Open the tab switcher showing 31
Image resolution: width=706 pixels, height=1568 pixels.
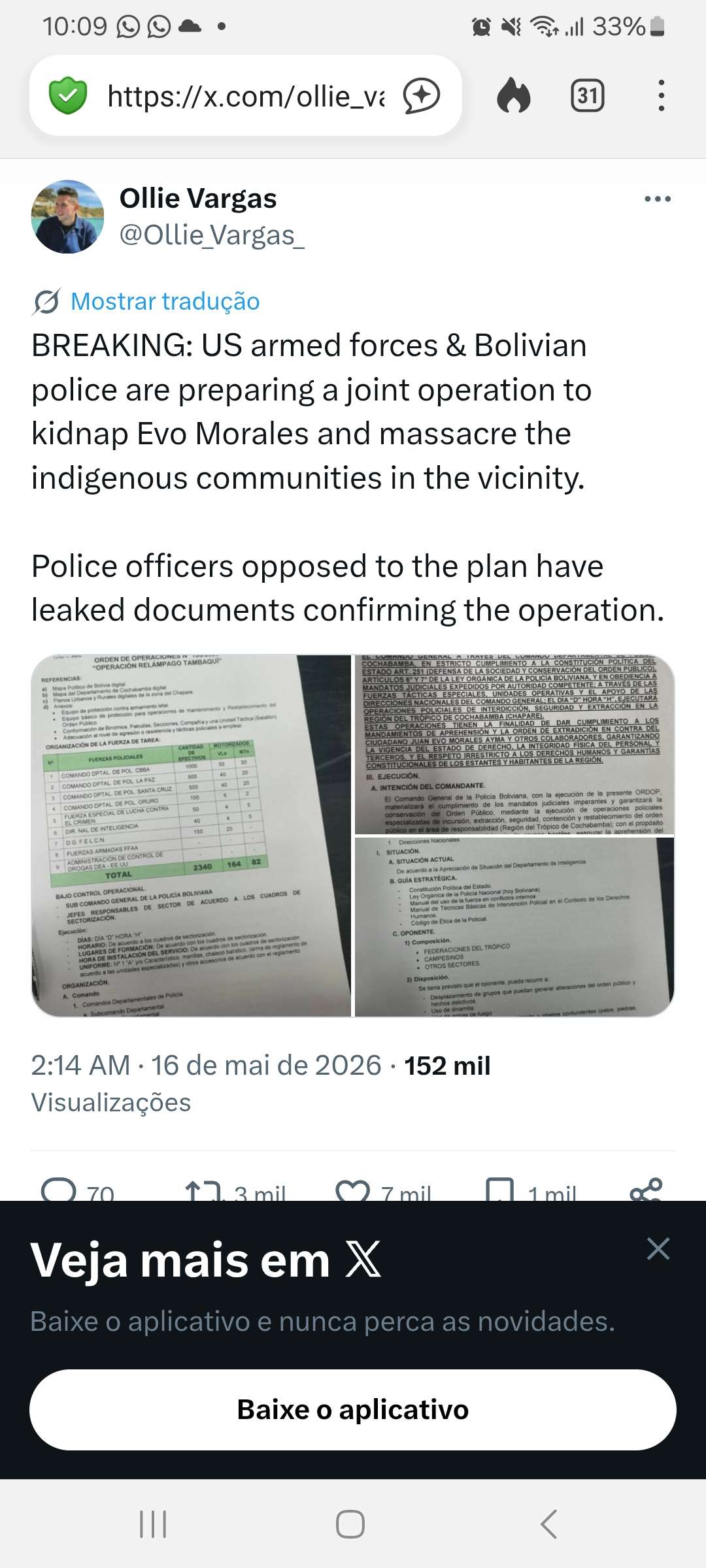[587, 96]
